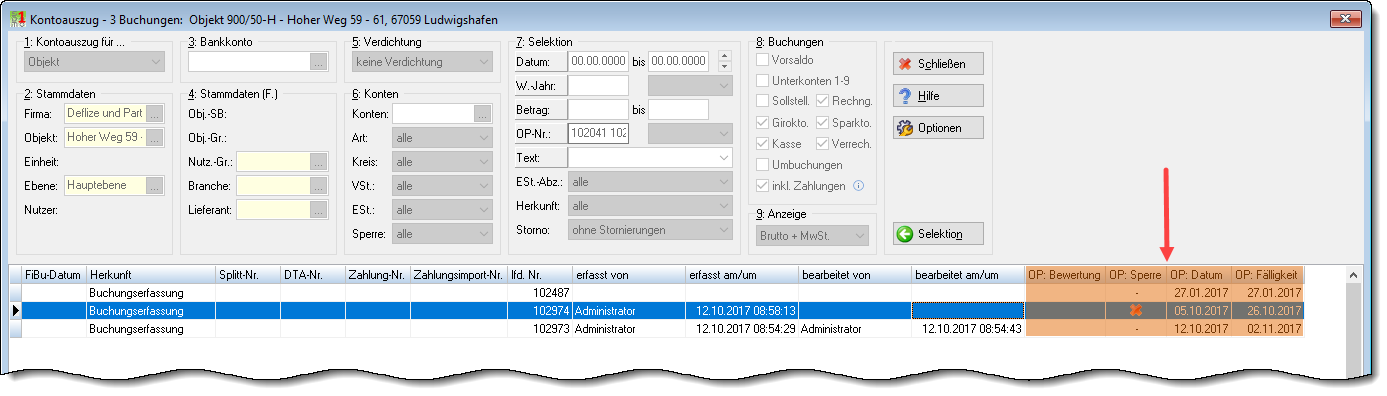Click the info icon beside inkl. Zahlungen
Screen dimensions: 1387x396
tap(858, 185)
